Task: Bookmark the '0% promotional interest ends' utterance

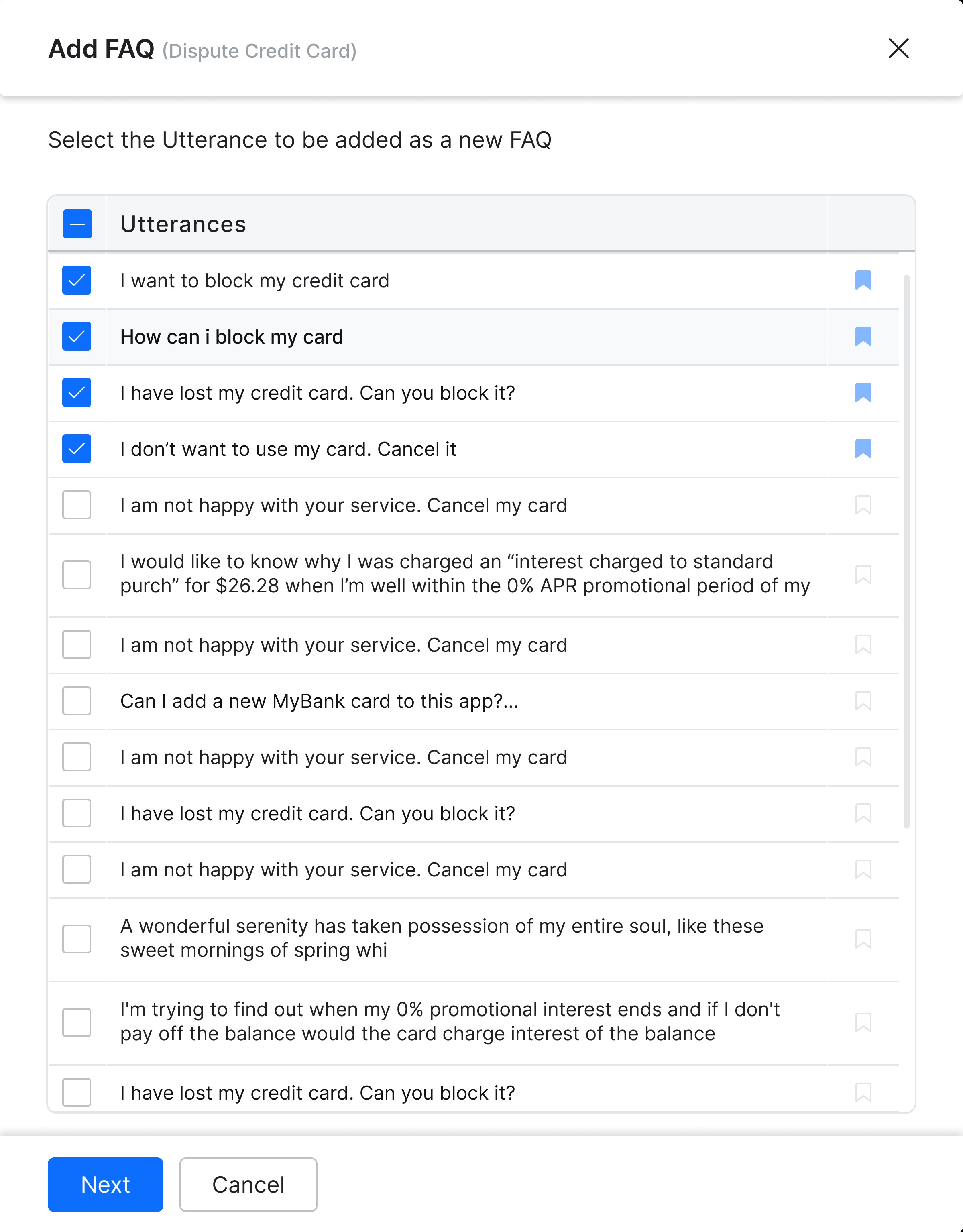Action: point(863,1023)
